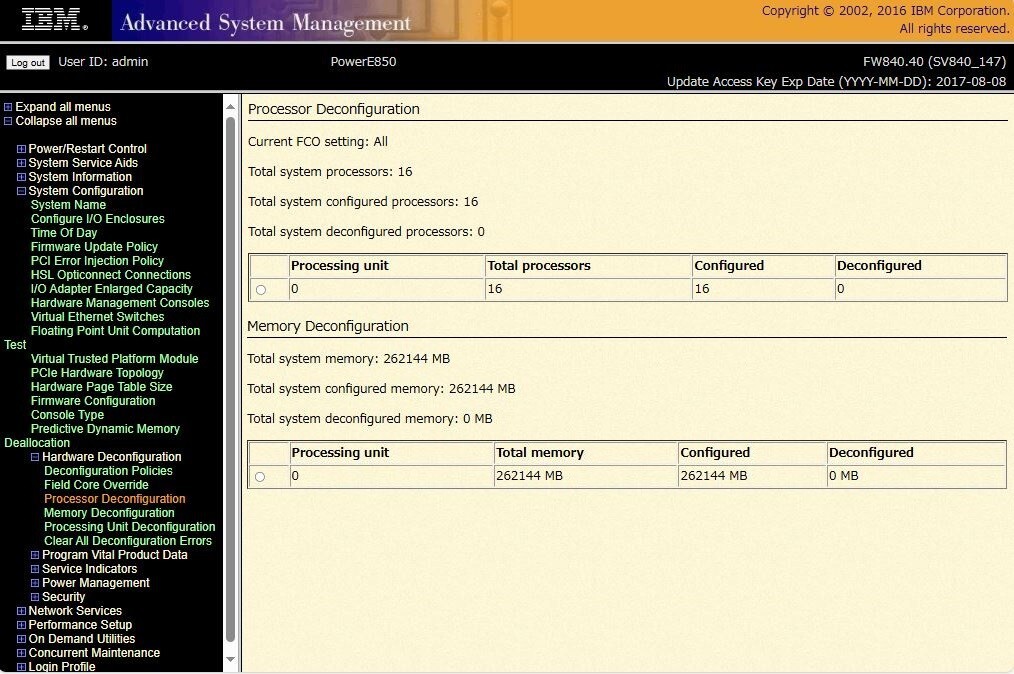Image resolution: width=1014 pixels, height=674 pixels.
Task: Expand Security submenu
Action: (35, 597)
